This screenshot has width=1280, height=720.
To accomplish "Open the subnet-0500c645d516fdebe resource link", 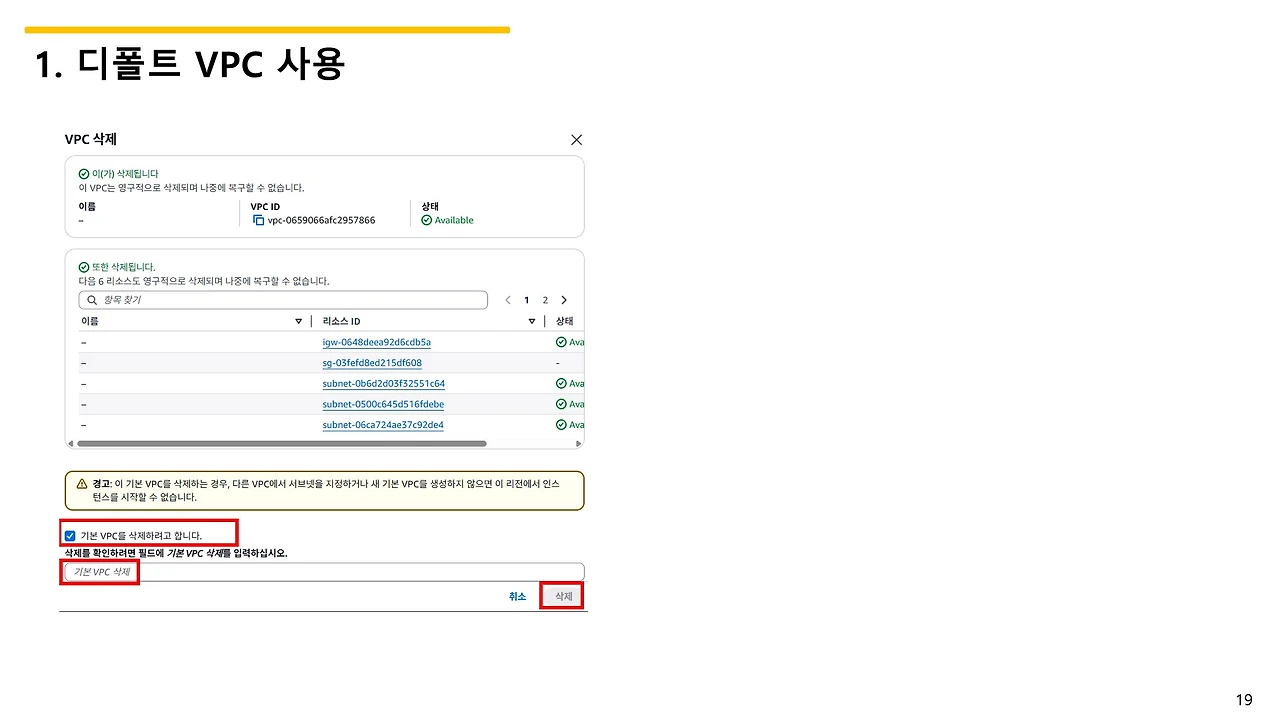I will pos(383,404).
